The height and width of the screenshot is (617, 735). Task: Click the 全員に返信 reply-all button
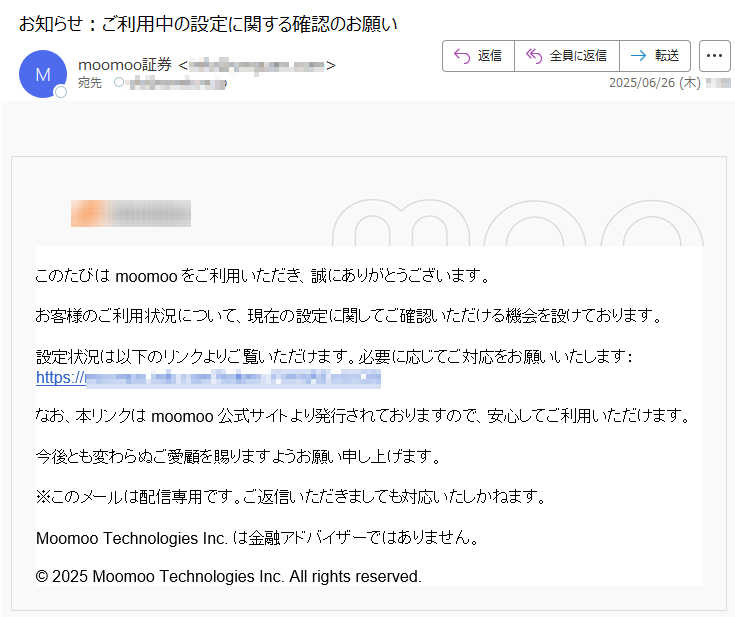[567, 56]
